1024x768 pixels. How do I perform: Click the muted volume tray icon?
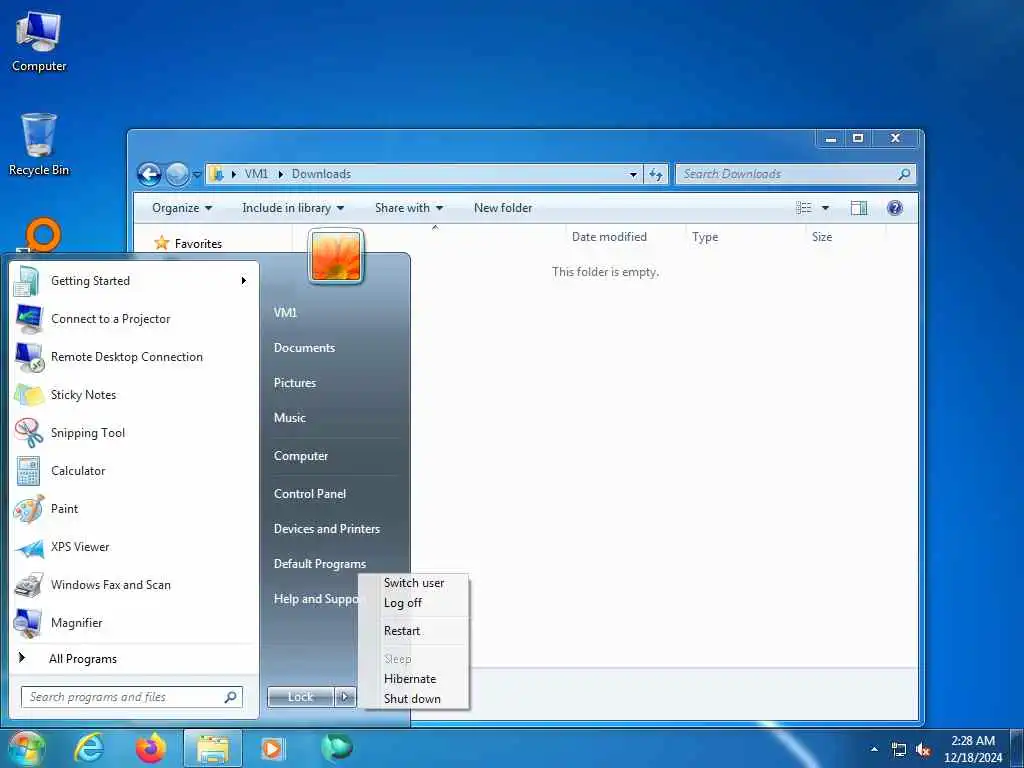click(x=923, y=750)
